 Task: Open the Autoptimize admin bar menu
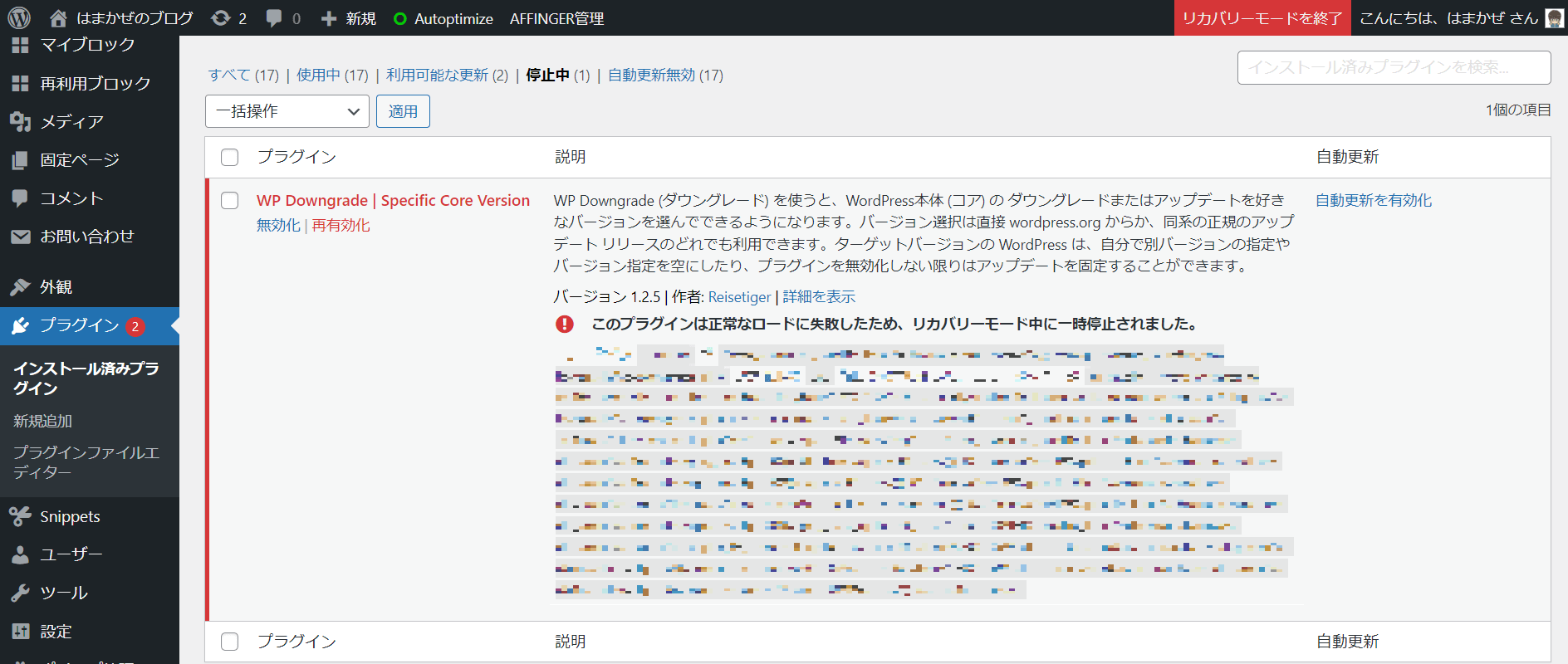pos(443,18)
